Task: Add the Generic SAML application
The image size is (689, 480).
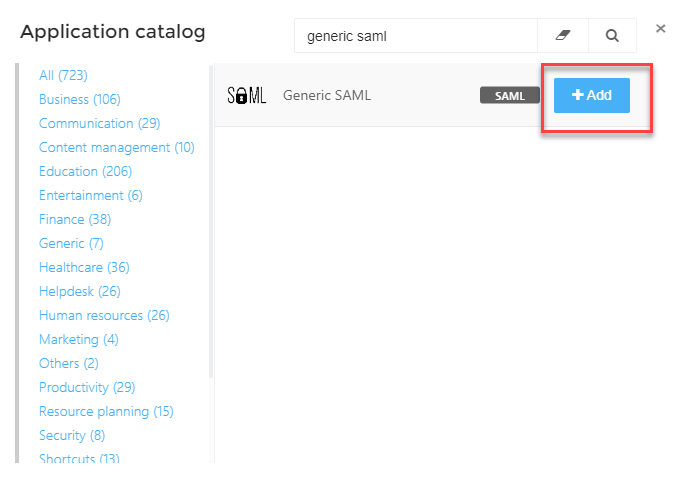Action: point(591,95)
